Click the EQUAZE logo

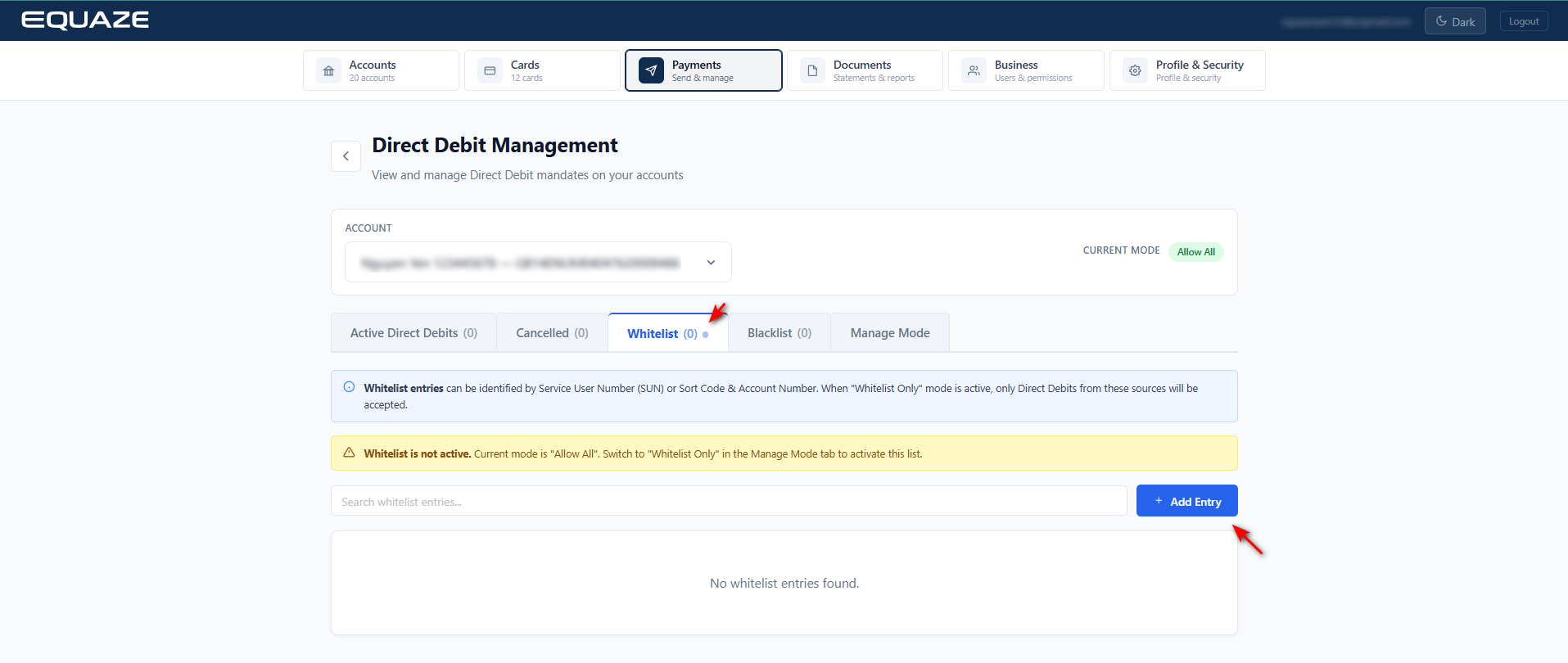click(x=85, y=20)
